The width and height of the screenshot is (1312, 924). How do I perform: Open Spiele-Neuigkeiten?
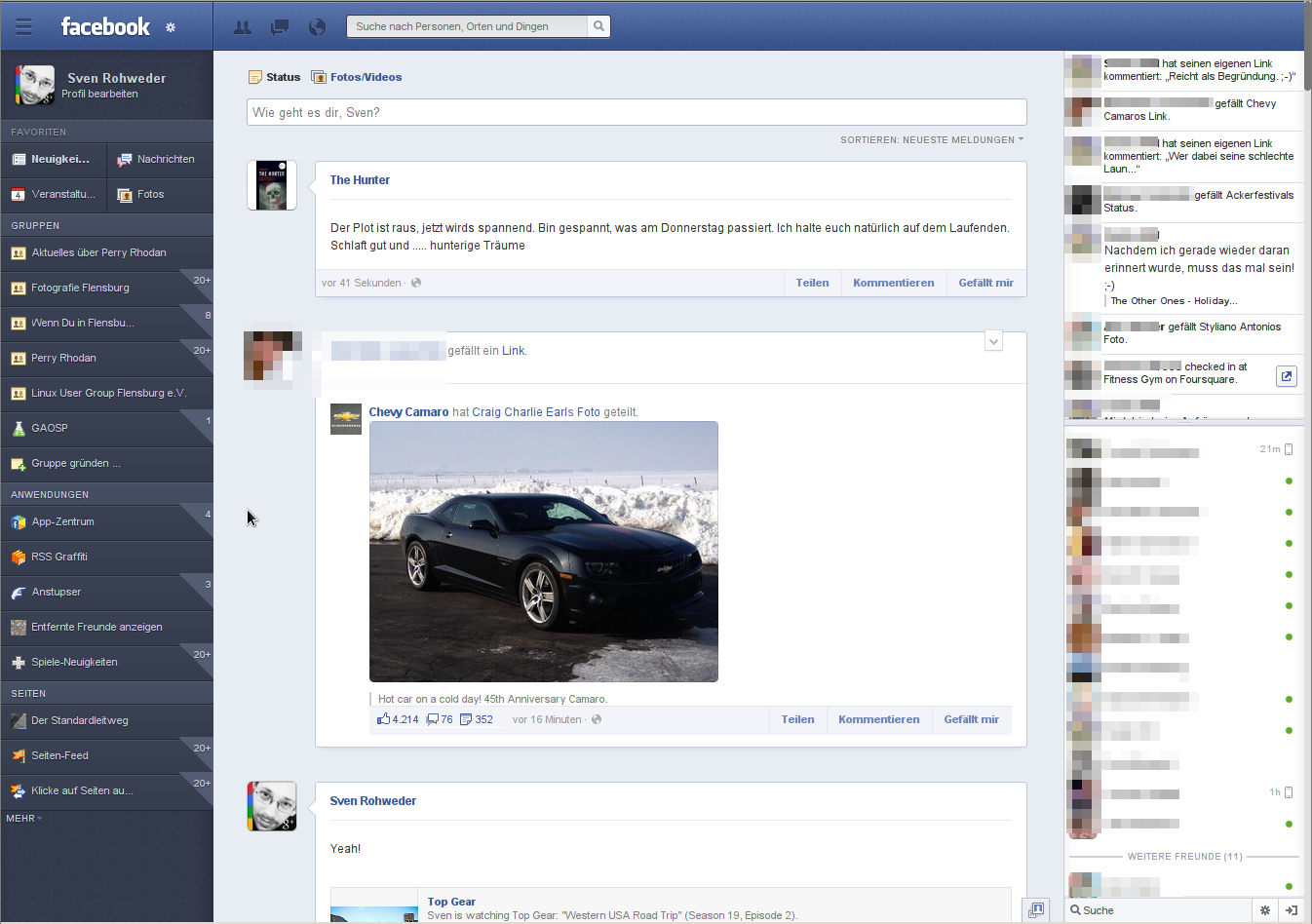click(x=107, y=662)
